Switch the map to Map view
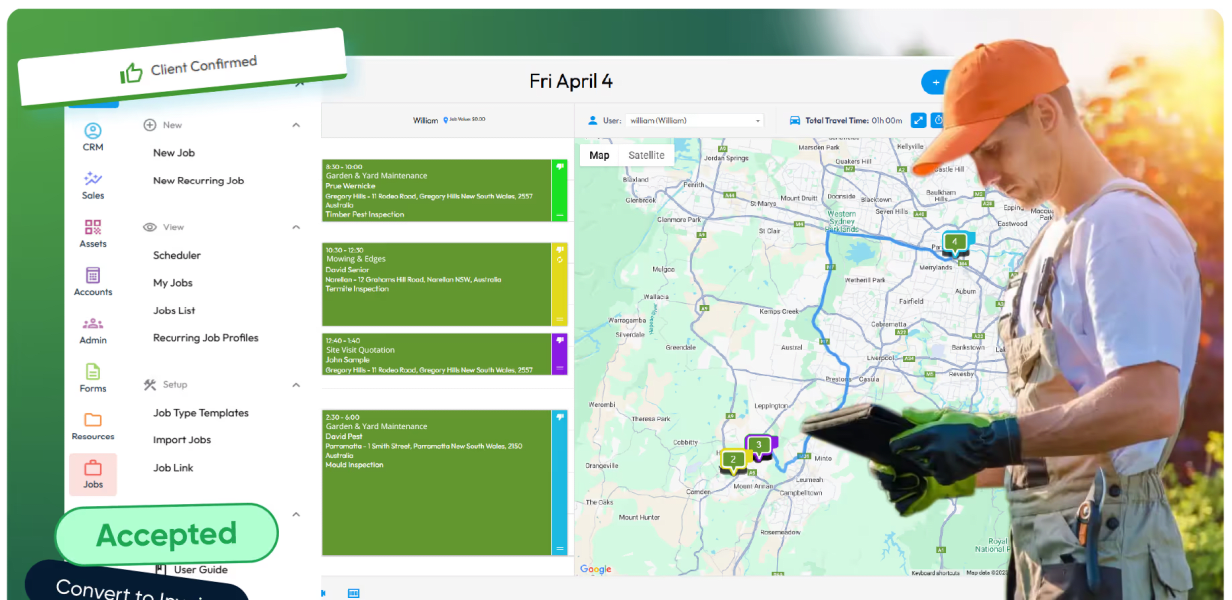The height and width of the screenshot is (600, 1232). coord(599,155)
